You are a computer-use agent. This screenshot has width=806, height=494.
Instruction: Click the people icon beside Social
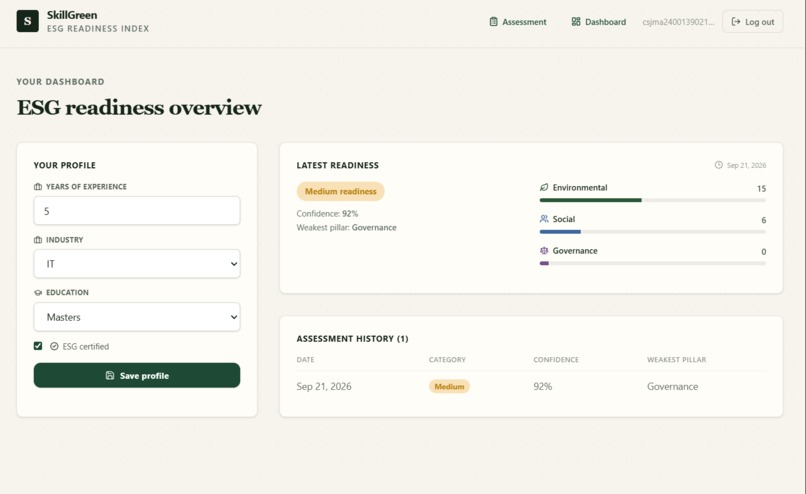tap(544, 218)
